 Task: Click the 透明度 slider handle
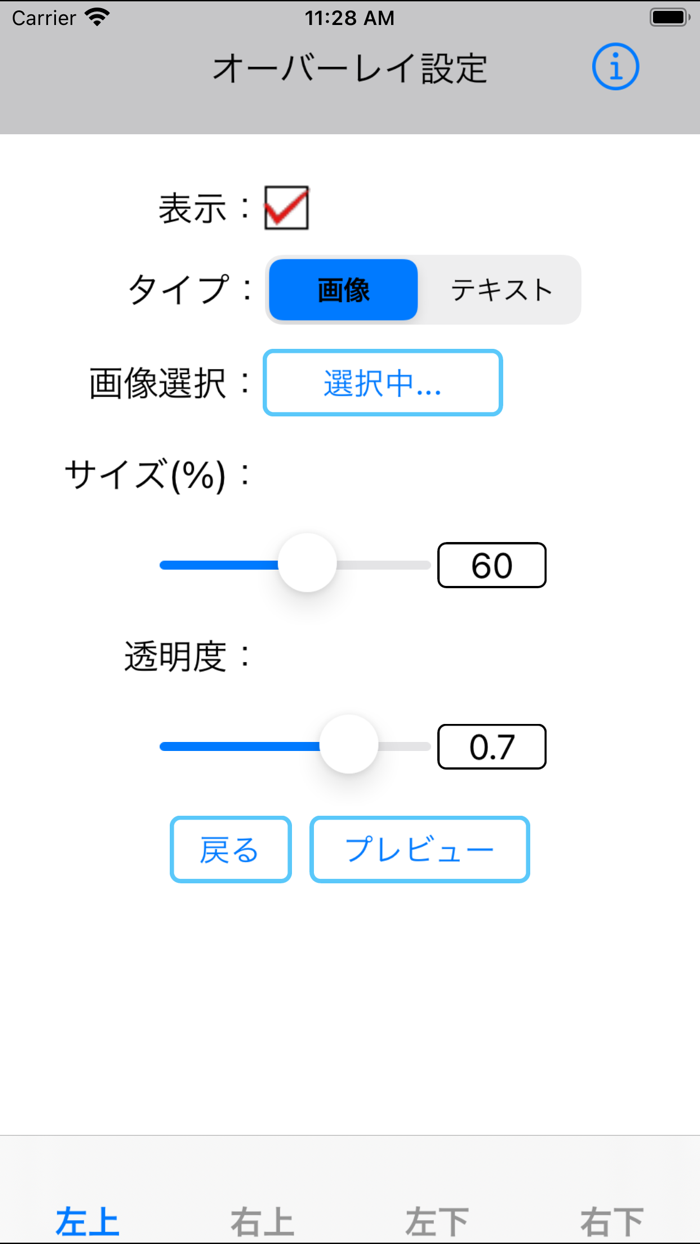coord(349,746)
